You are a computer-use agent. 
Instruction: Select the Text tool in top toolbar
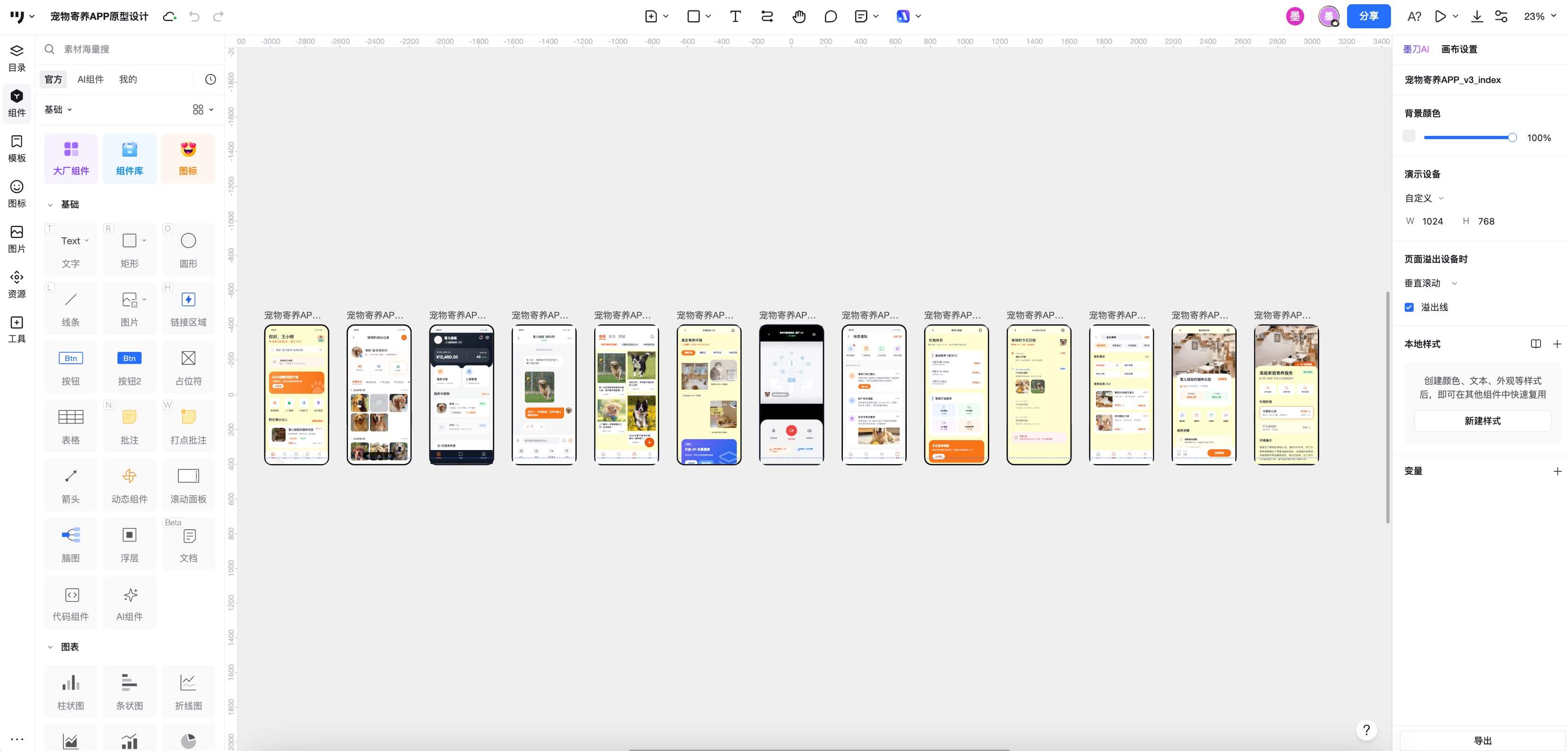tap(735, 17)
